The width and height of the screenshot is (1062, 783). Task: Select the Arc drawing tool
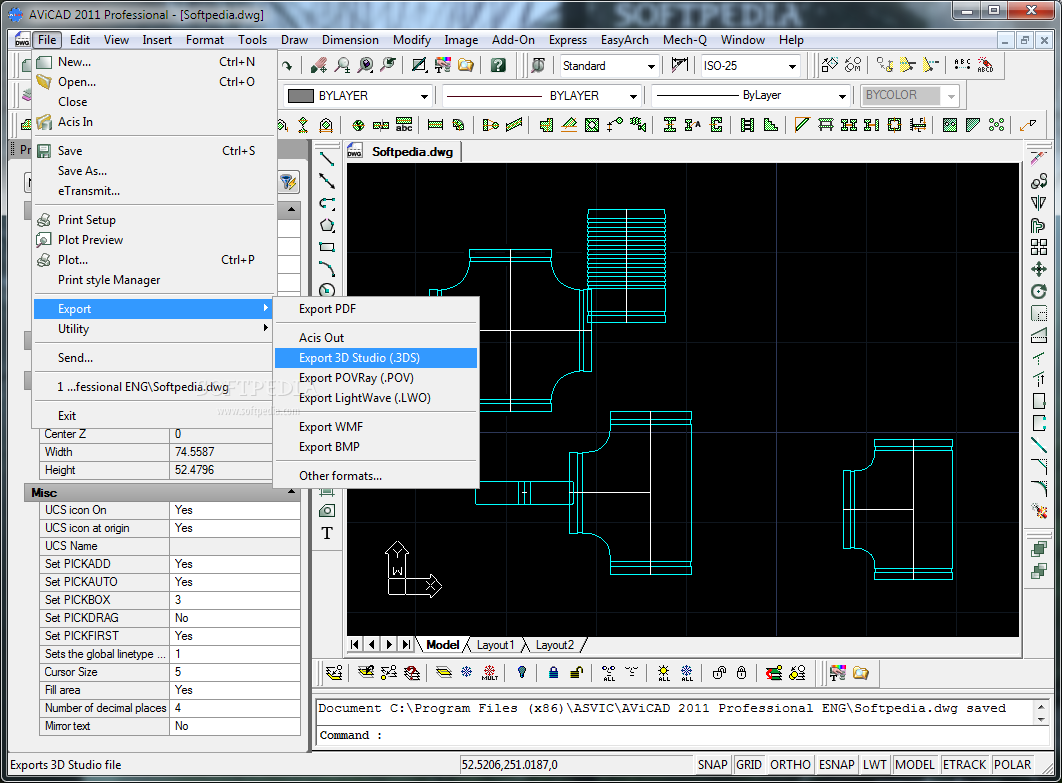pos(327,269)
